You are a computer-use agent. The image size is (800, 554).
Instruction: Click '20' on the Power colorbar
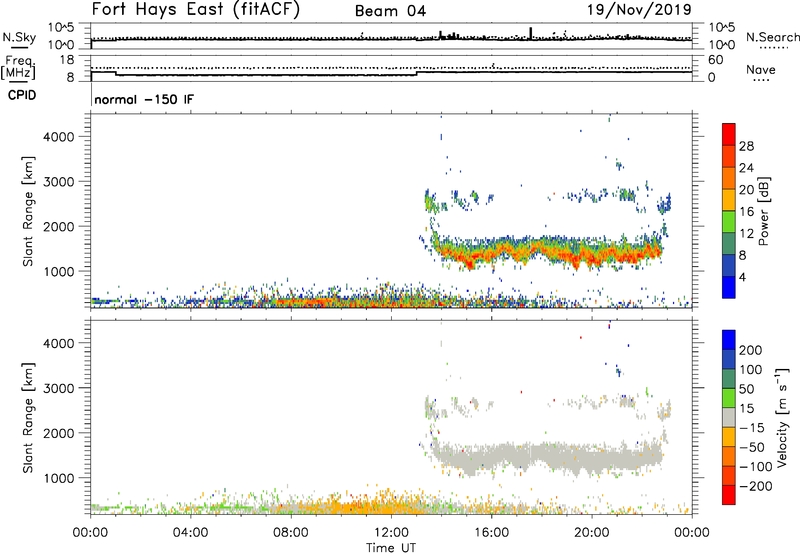click(x=746, y=190)
